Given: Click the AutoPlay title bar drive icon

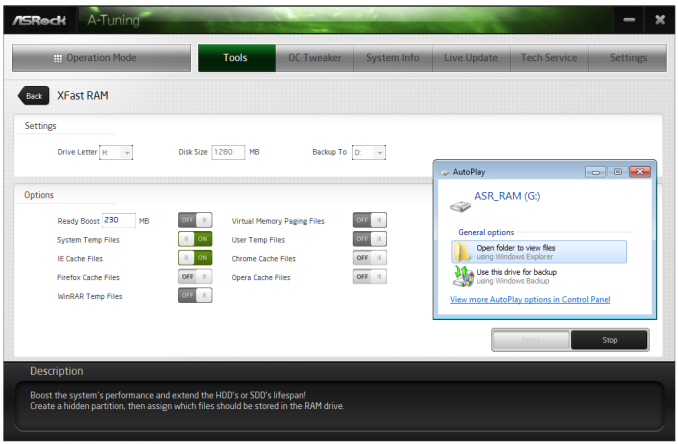Looking at the screenshot, I should 445,172.
